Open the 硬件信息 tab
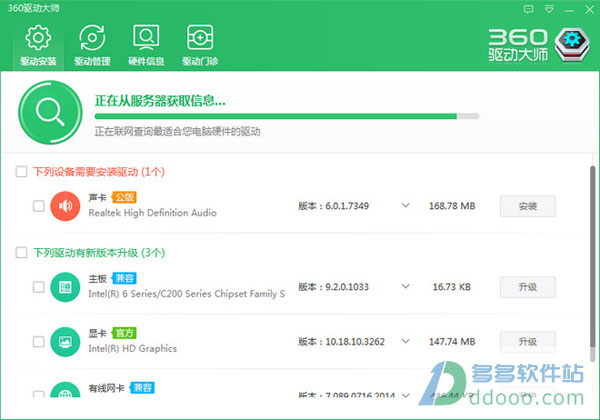 [146, 46]
